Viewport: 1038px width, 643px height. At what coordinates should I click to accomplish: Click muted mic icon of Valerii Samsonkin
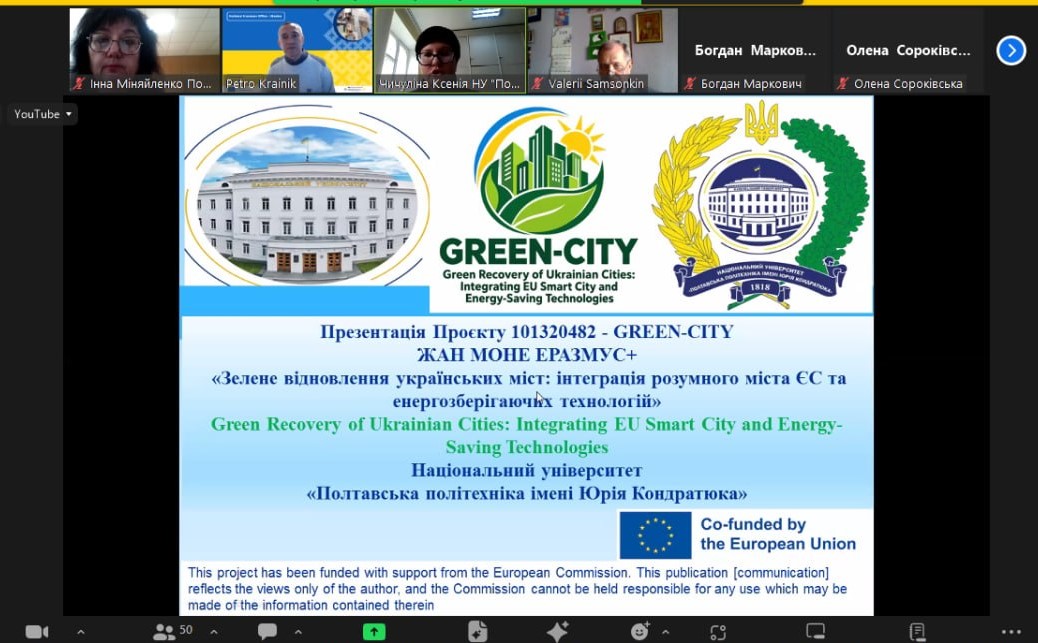coord(538,83)
